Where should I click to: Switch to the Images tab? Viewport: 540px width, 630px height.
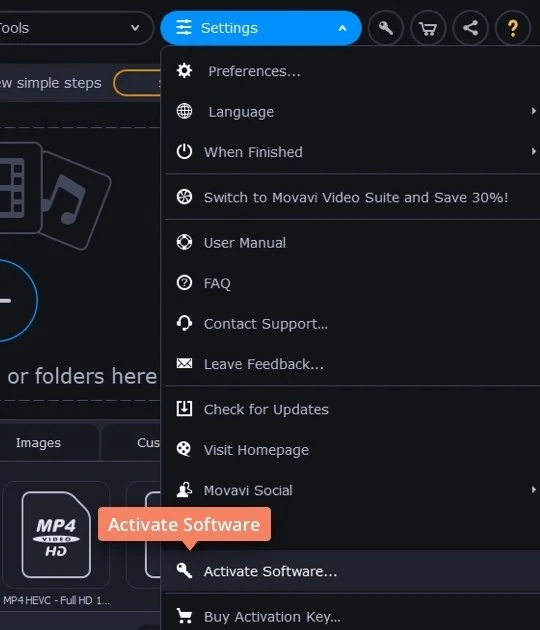pos(38,442)
